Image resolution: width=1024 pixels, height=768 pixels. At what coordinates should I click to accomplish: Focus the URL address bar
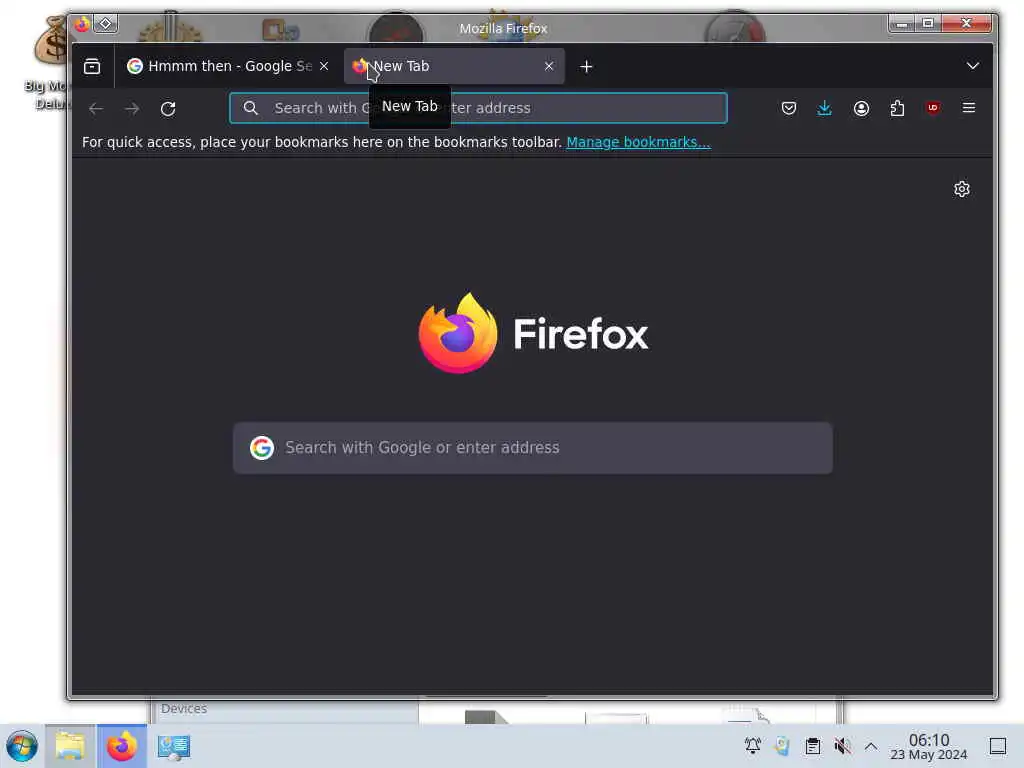tap(478, 108)
